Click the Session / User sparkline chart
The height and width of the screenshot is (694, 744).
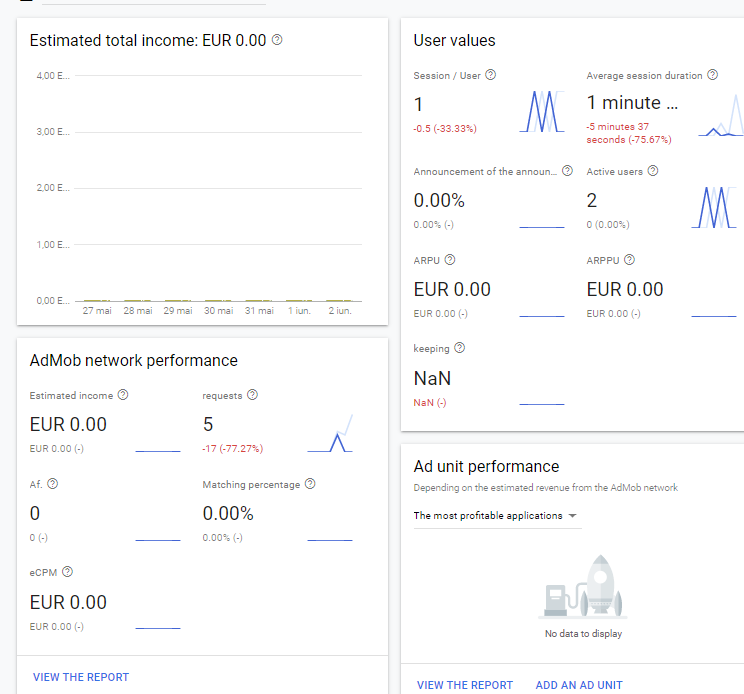point(542,111)
